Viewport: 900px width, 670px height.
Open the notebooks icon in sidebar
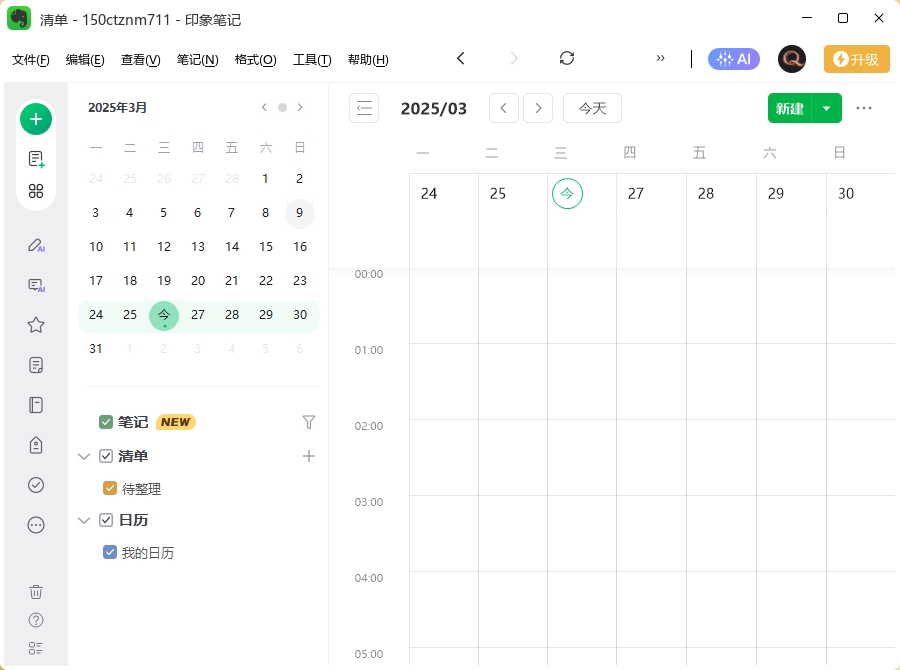click(36, 405)
